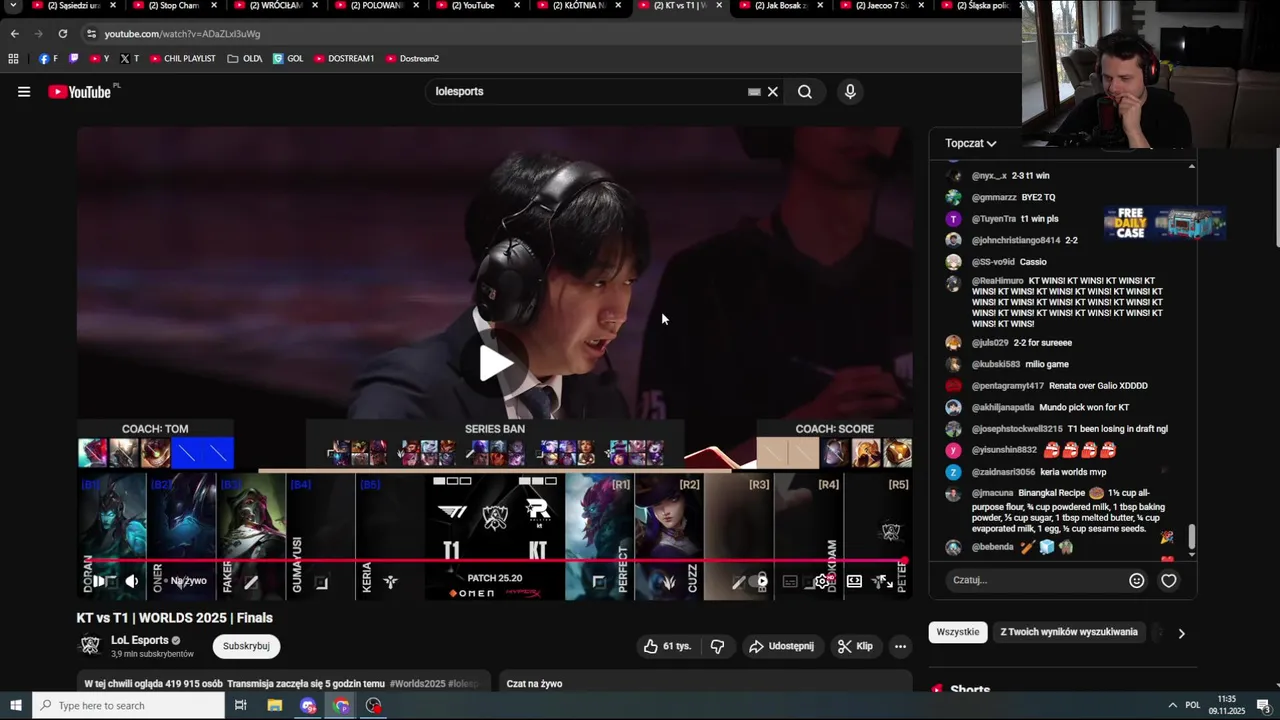
Task: Open @ReaHimuro chat message author
Action: click(x=997, y=281)
